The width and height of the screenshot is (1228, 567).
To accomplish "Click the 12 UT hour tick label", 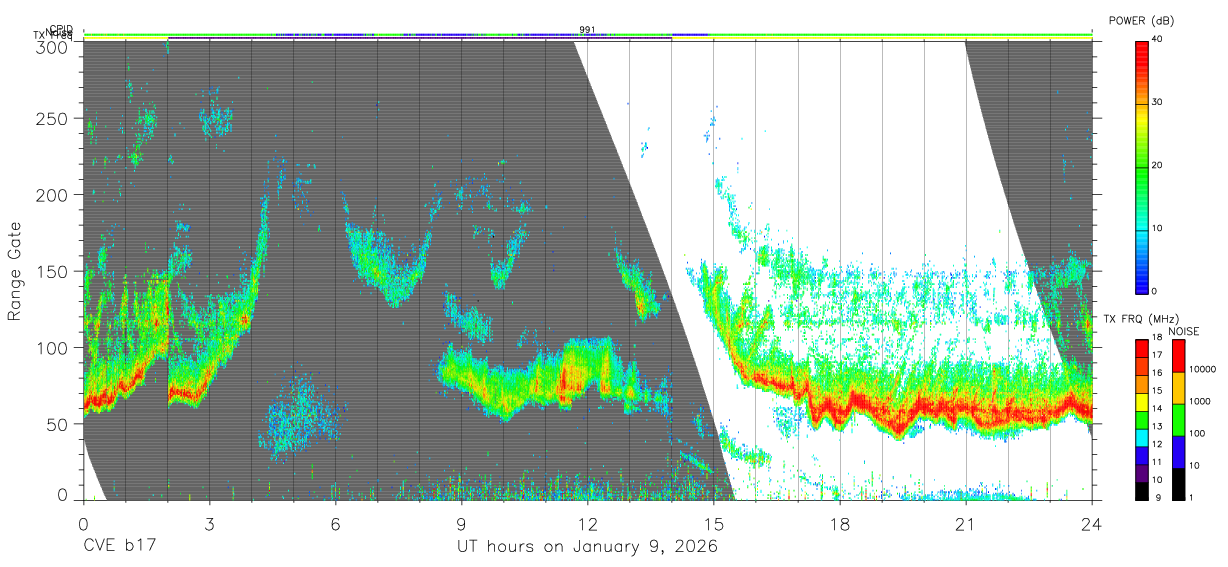I will [588, 524].
